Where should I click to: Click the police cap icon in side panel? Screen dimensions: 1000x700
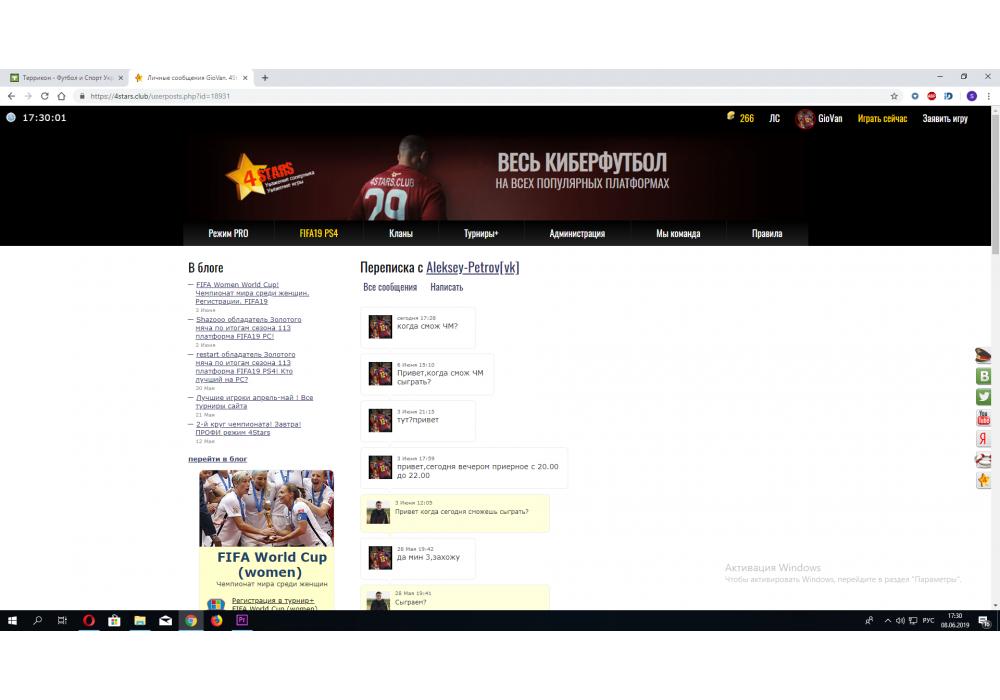tap(983, 355)
